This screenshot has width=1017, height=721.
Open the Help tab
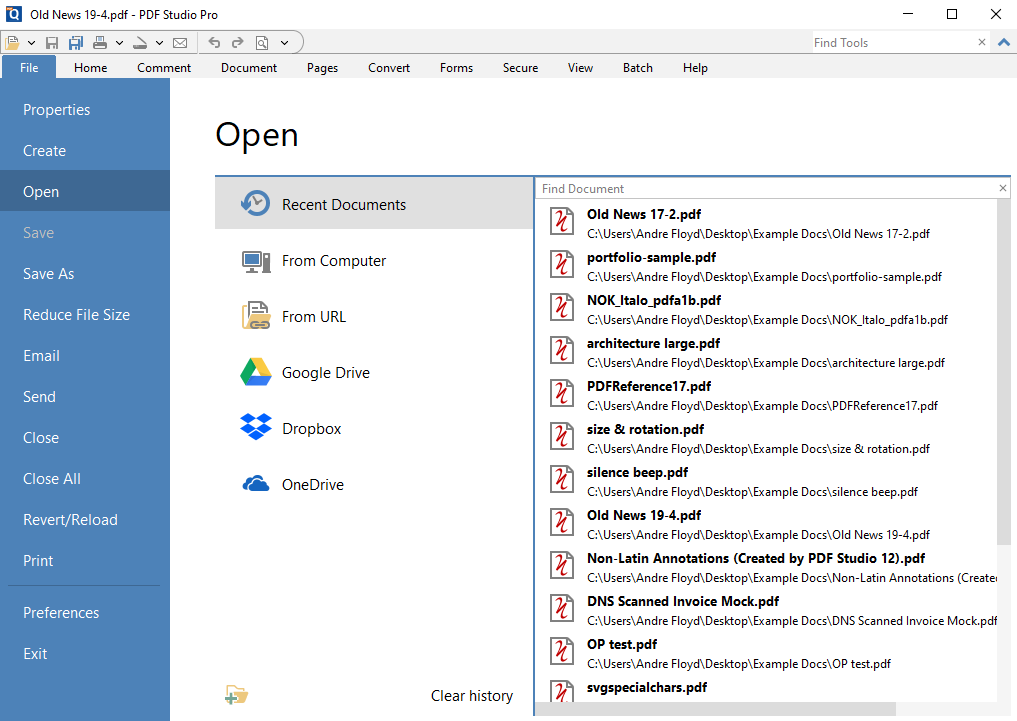pos(695,67)
